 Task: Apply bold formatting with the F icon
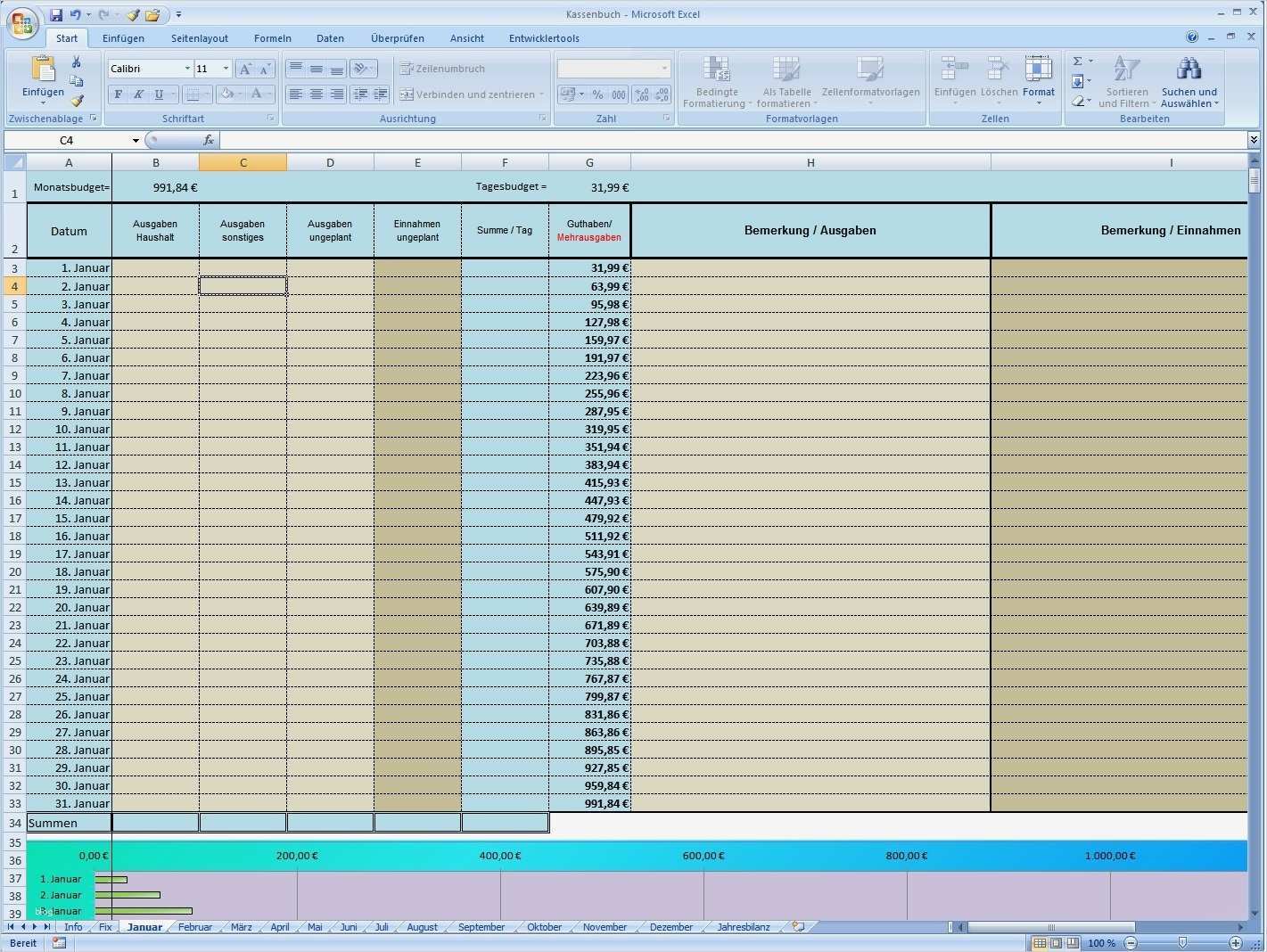pyautogui.click(x=118, y=94)
